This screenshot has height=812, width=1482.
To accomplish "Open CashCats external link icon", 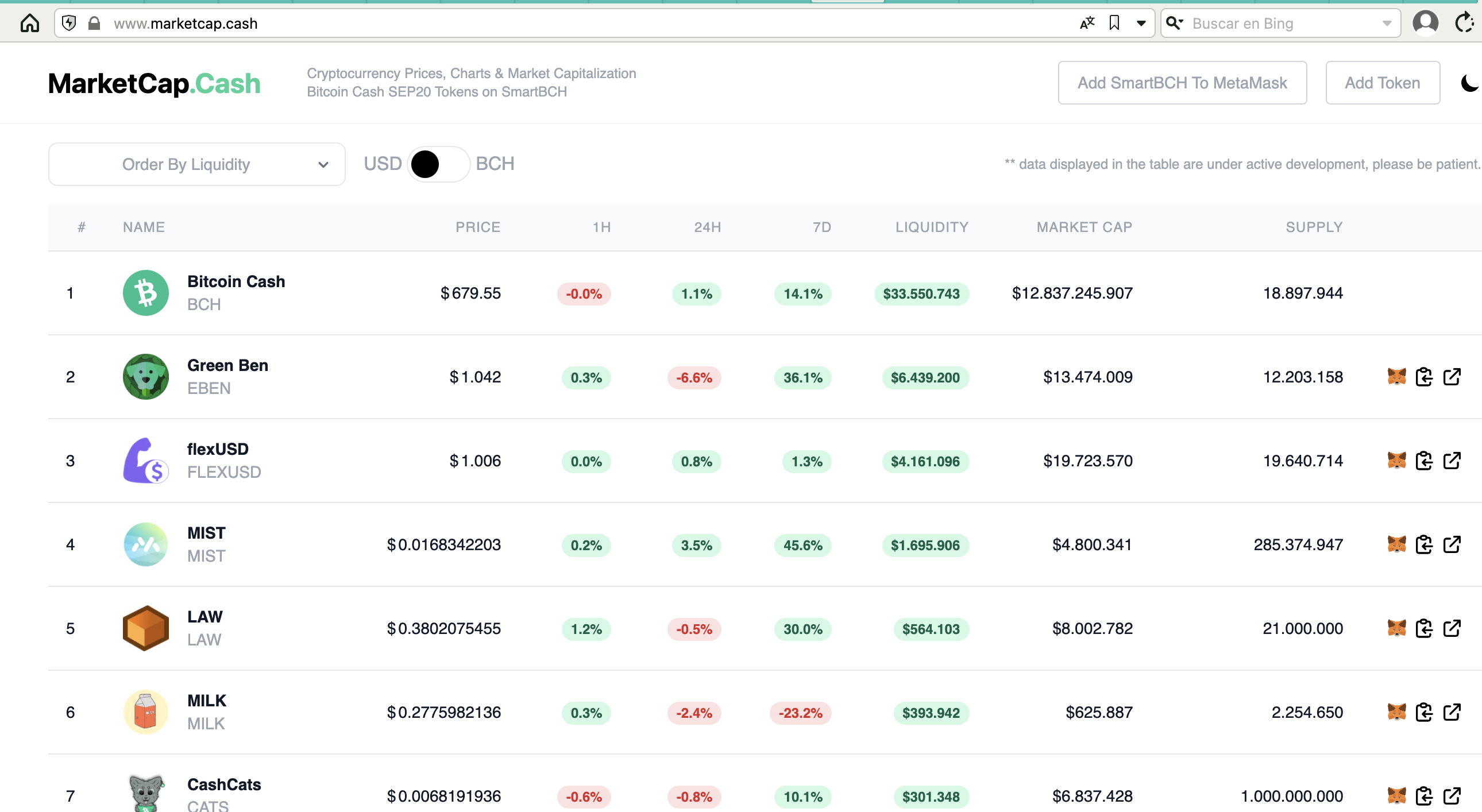I will point(1452,795).
